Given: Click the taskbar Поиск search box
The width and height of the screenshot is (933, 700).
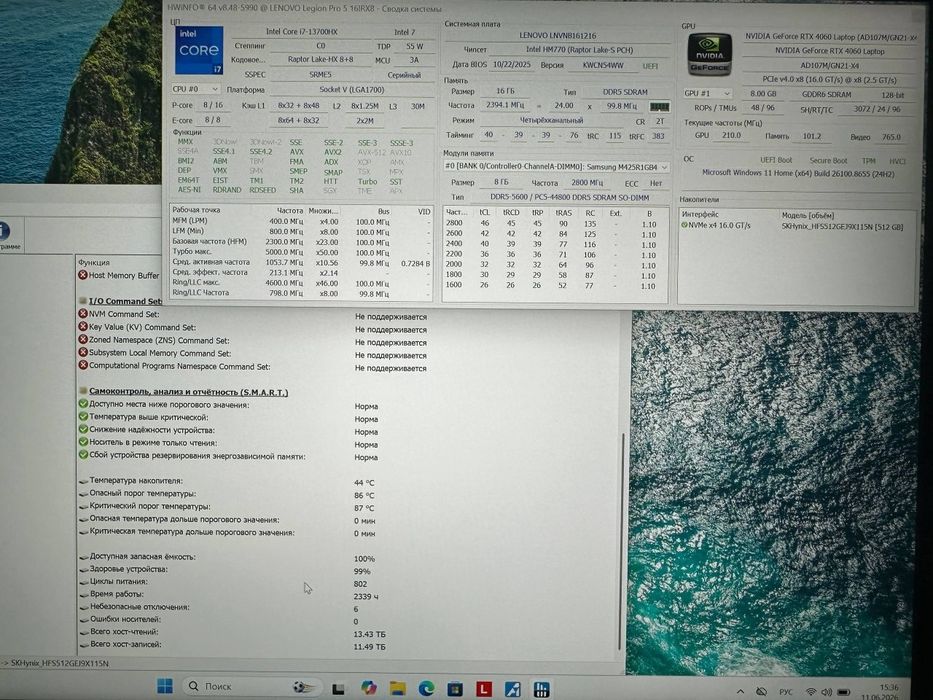Looking at the screenshot, I should pos(250,686).
